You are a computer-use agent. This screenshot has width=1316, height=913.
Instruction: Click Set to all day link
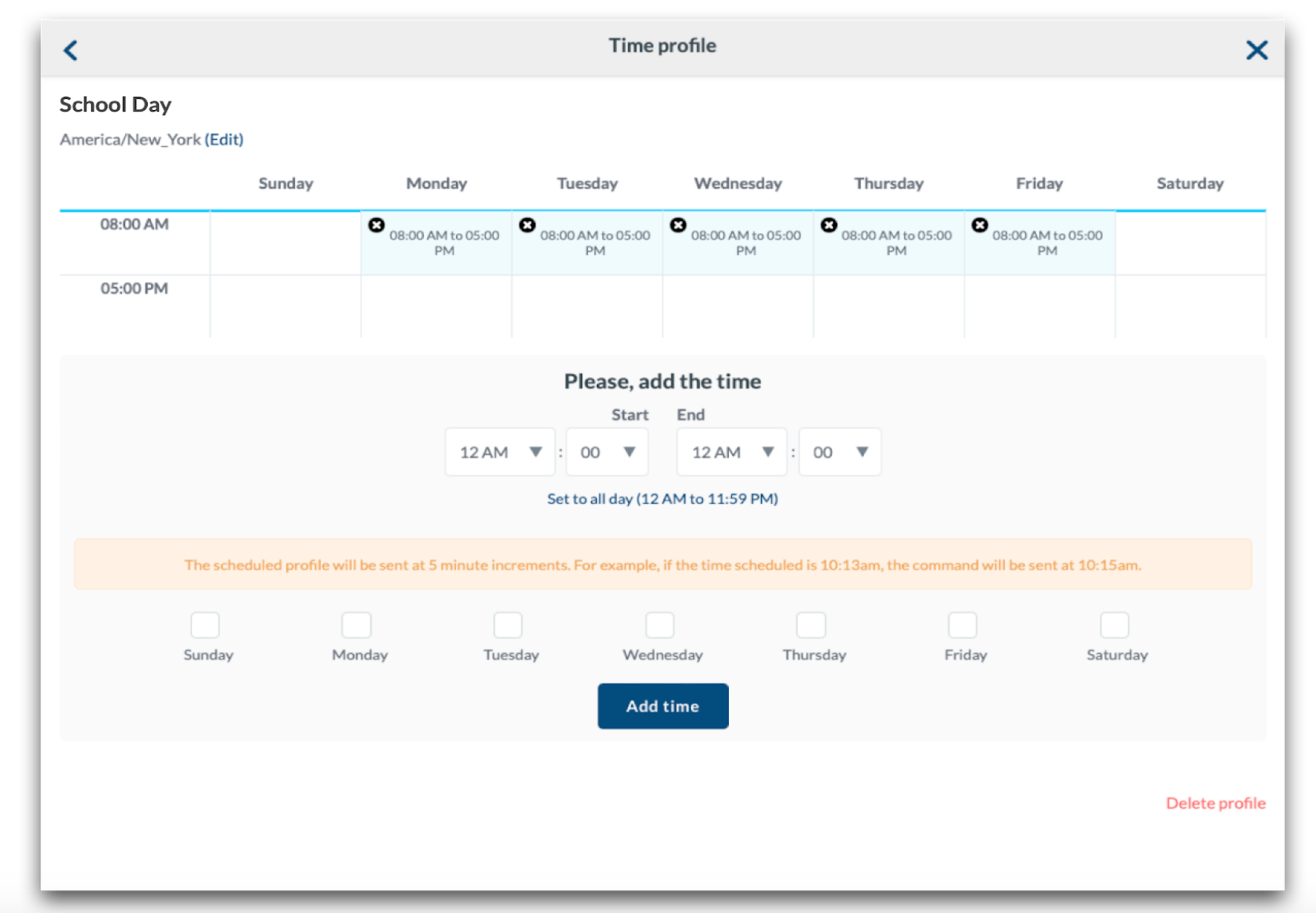tap(662, 499)
